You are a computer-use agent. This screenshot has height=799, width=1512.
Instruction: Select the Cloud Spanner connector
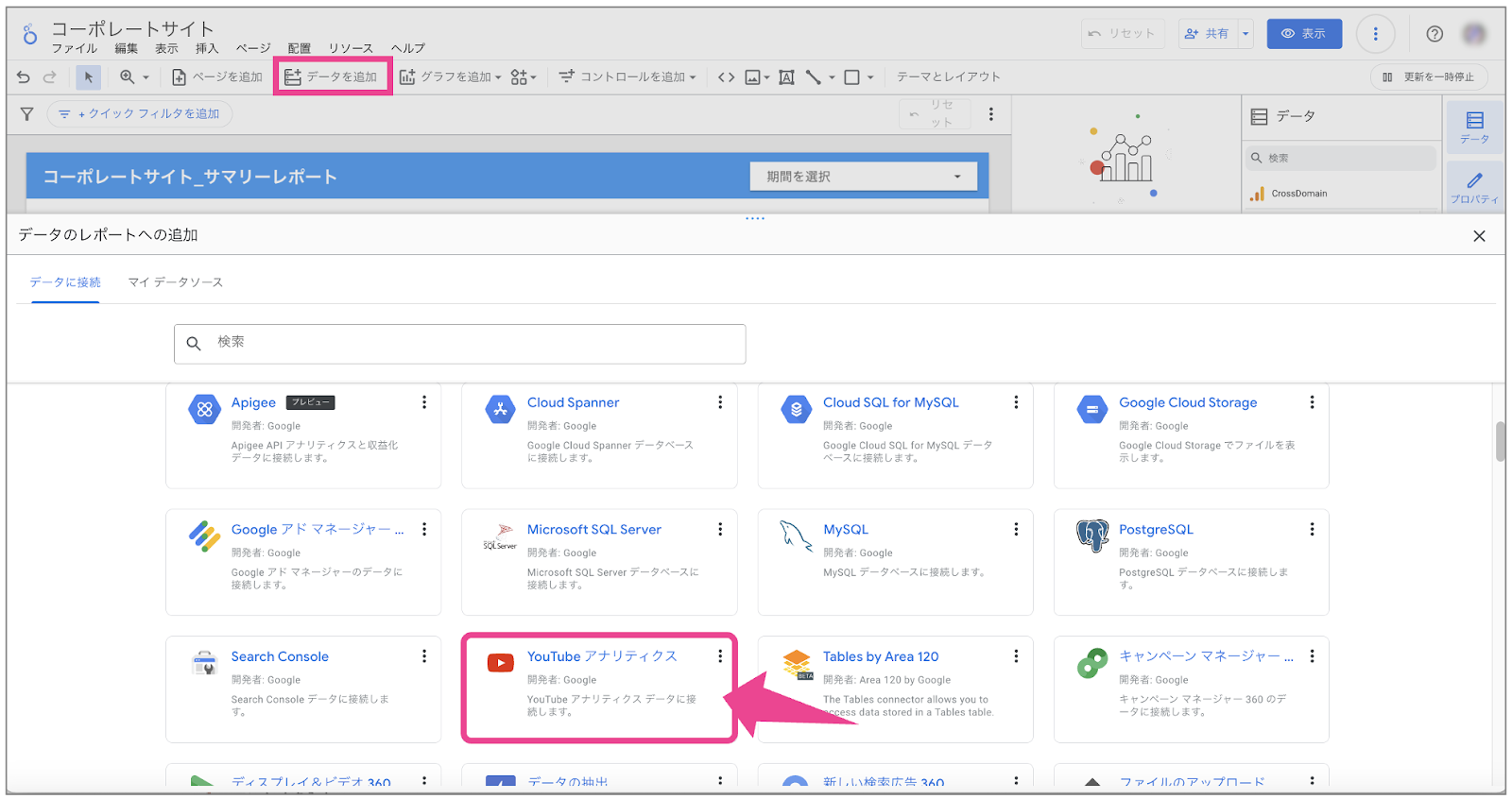[599, 435]
